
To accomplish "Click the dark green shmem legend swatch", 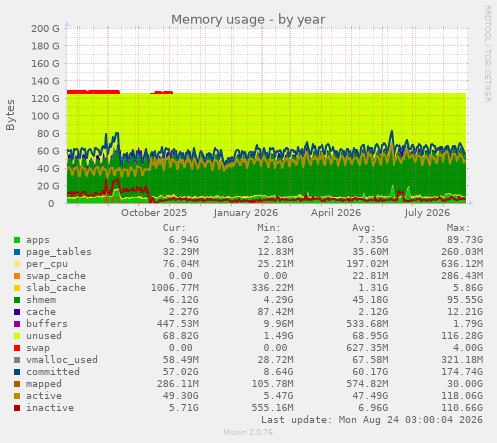I will click(17, 300).
